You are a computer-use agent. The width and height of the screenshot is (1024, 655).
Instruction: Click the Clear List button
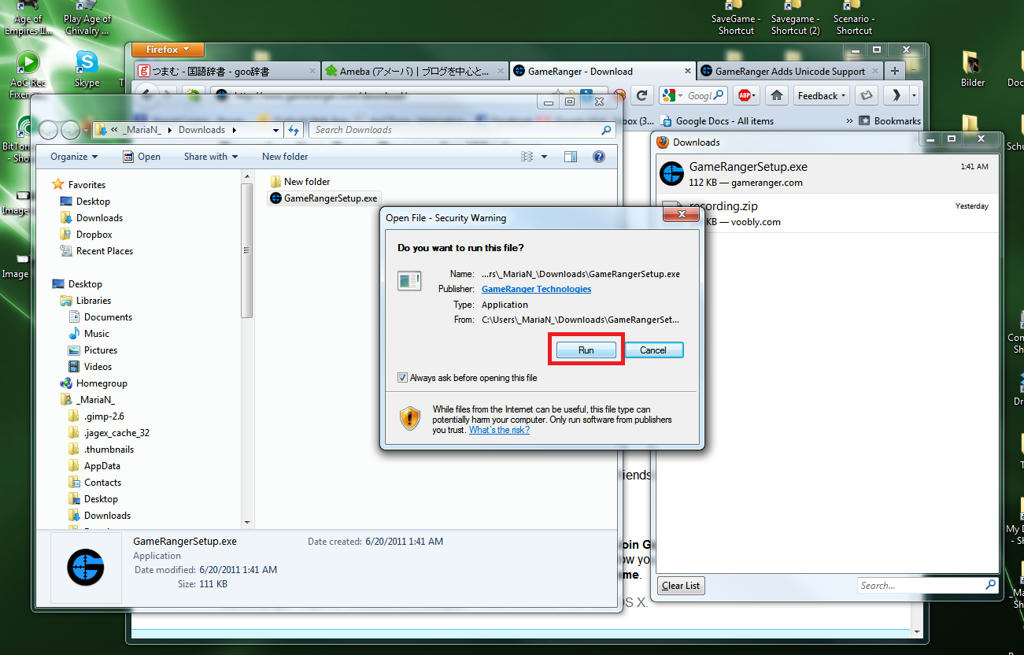681,586
